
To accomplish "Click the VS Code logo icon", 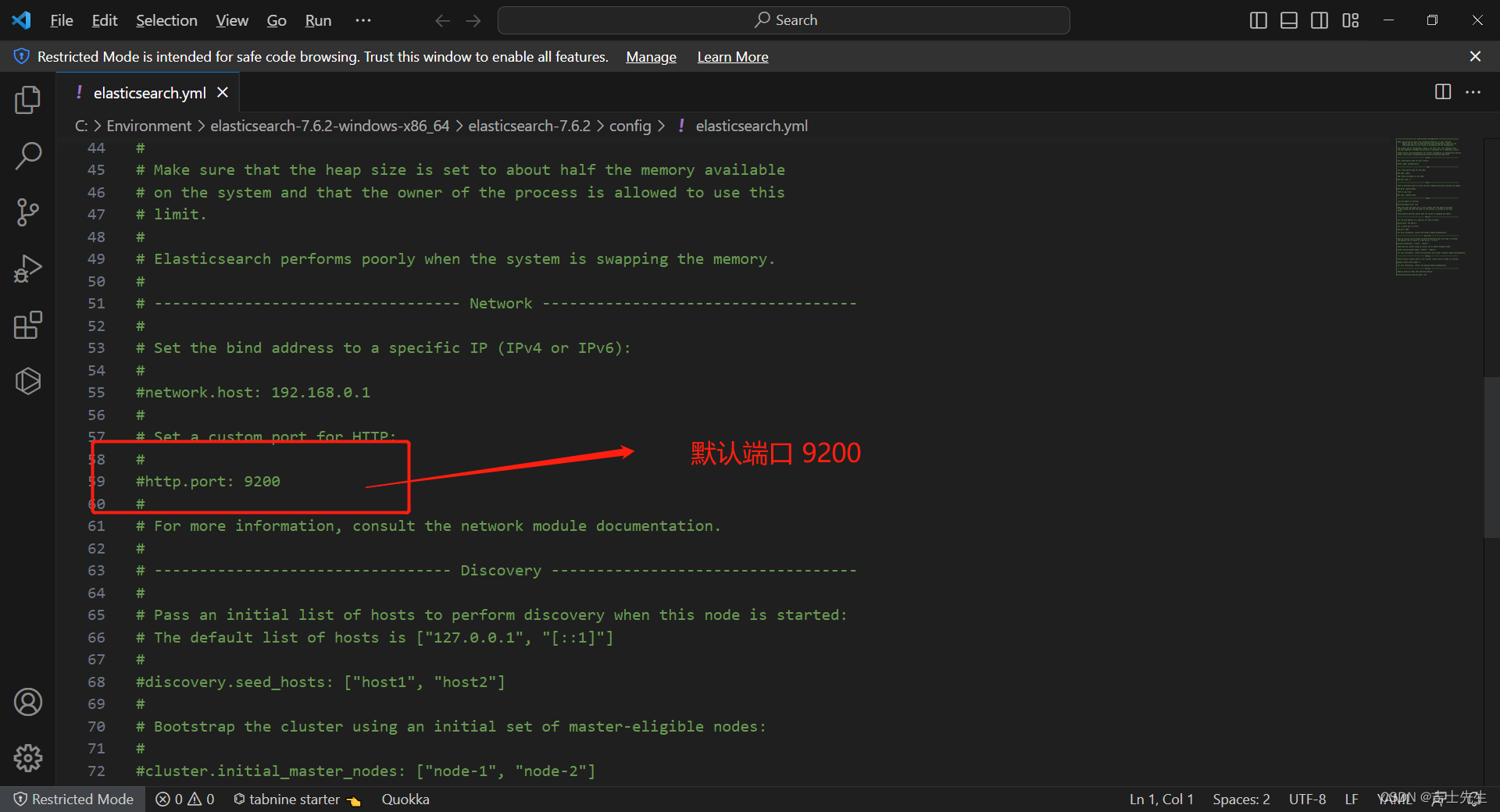I will [21, 20].
